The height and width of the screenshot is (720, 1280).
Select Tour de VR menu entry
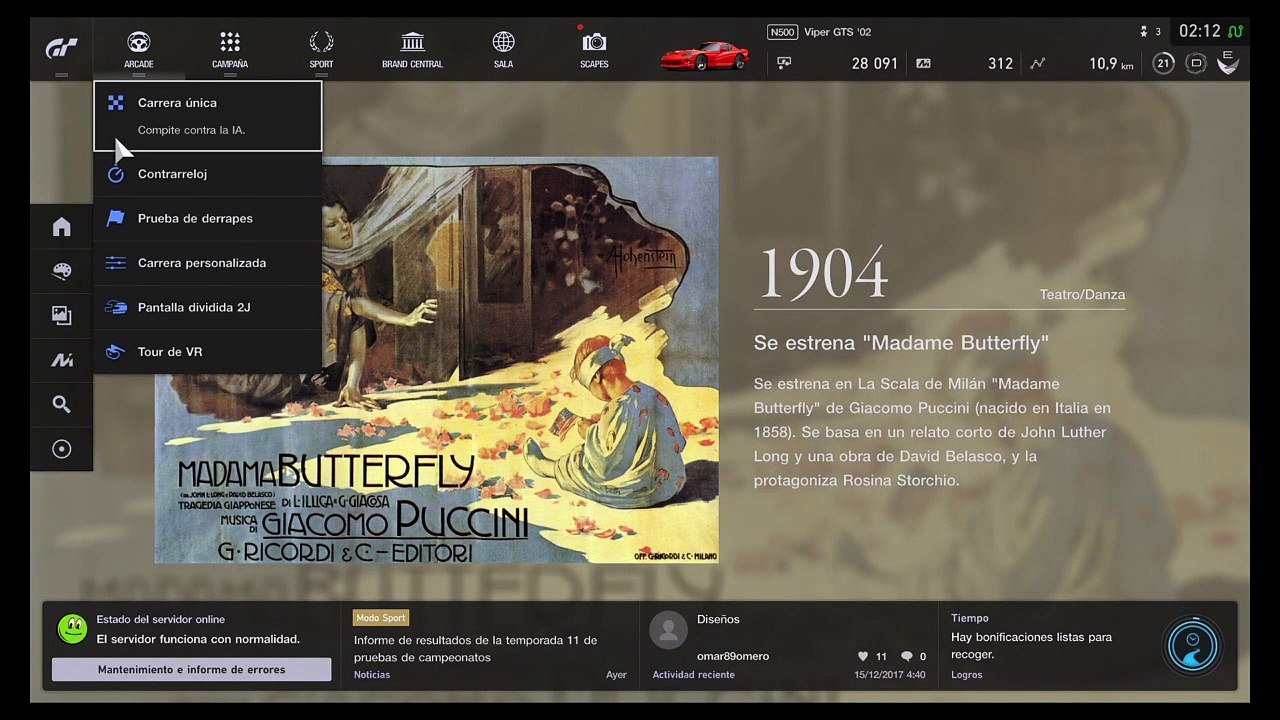click(208, 352)
